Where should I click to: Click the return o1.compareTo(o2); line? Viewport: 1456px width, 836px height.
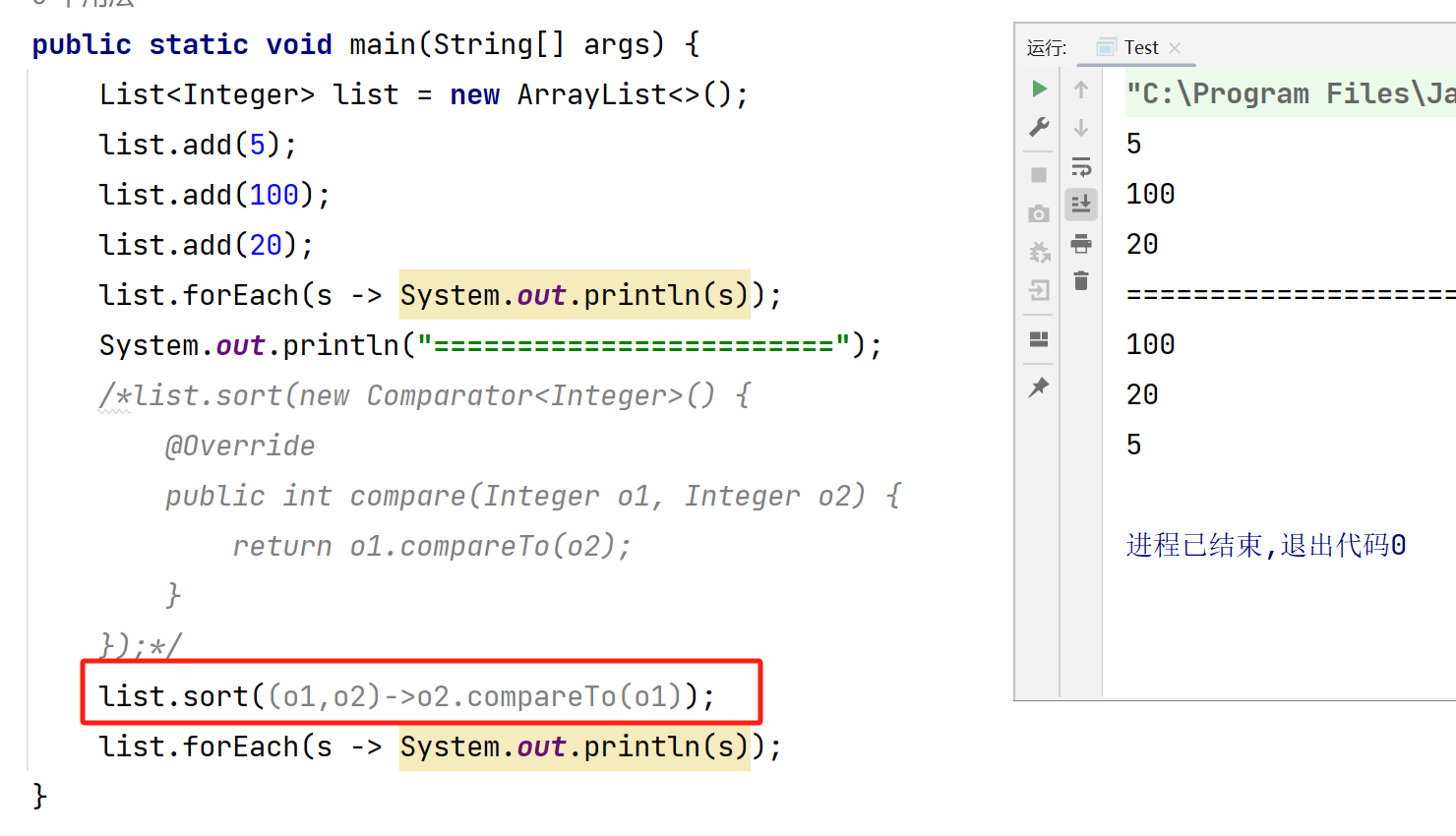tap(432, 547)
